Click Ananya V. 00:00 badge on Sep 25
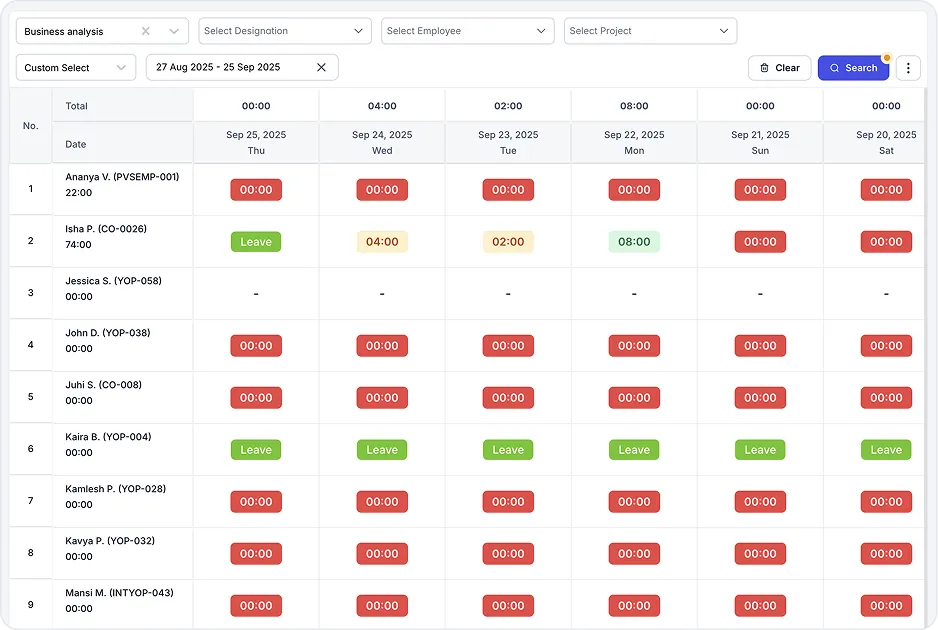The image size is (938, 630). [256, 190]
